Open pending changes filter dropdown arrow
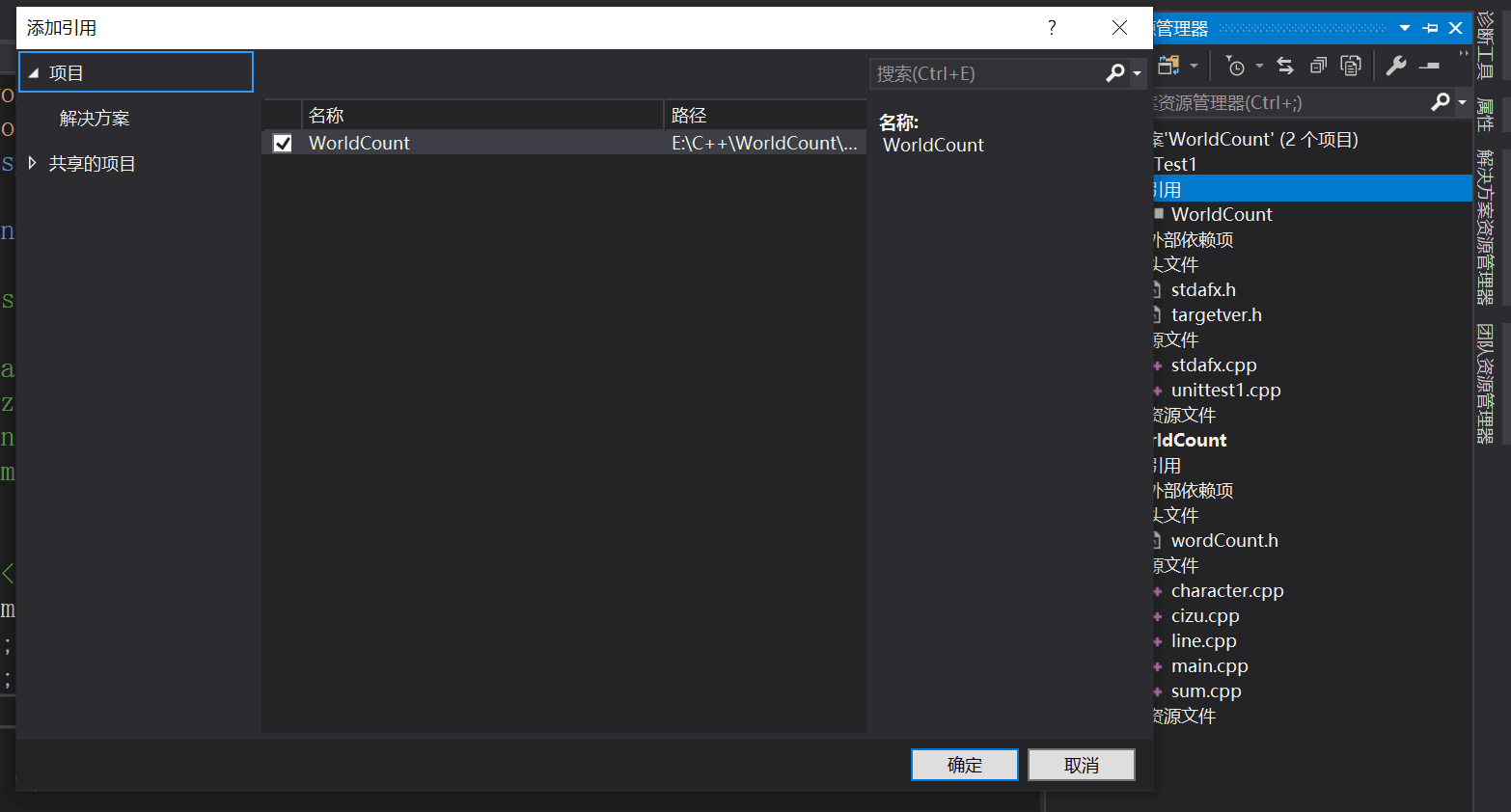This screenshot has height=812, width=1511. coord(1259,66)
